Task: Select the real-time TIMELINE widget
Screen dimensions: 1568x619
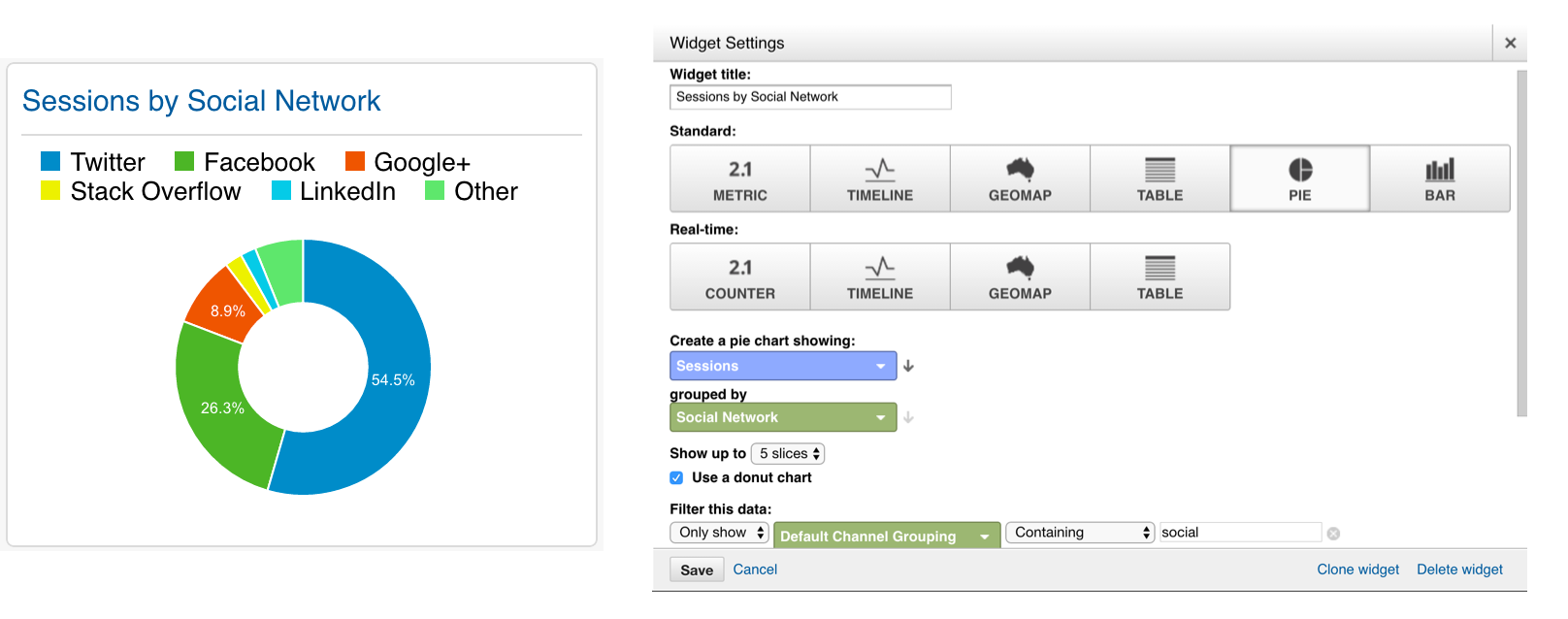Action: pos(880,277)
